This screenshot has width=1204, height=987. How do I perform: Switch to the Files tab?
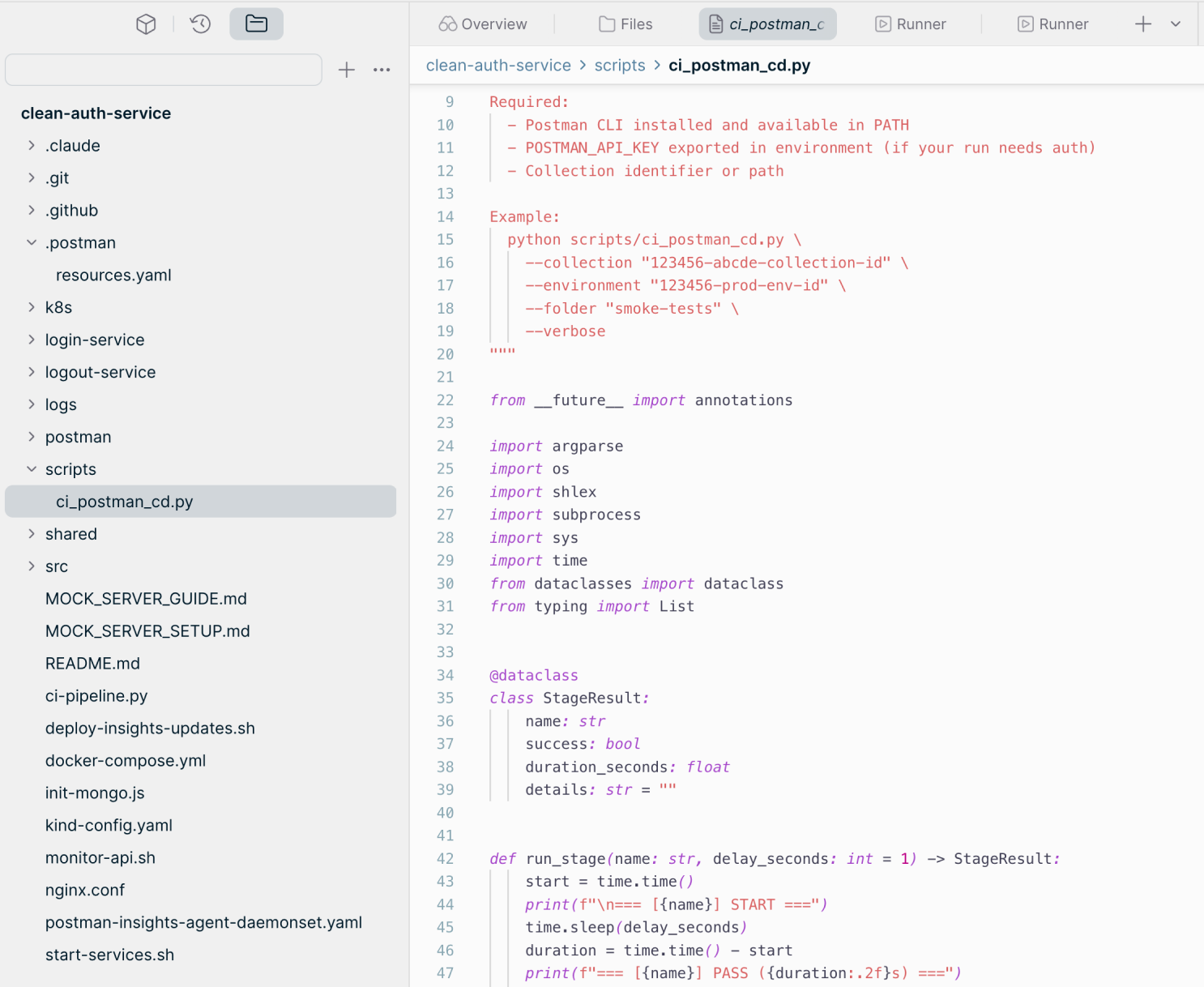pyautogui.click(x=625, y=23)
